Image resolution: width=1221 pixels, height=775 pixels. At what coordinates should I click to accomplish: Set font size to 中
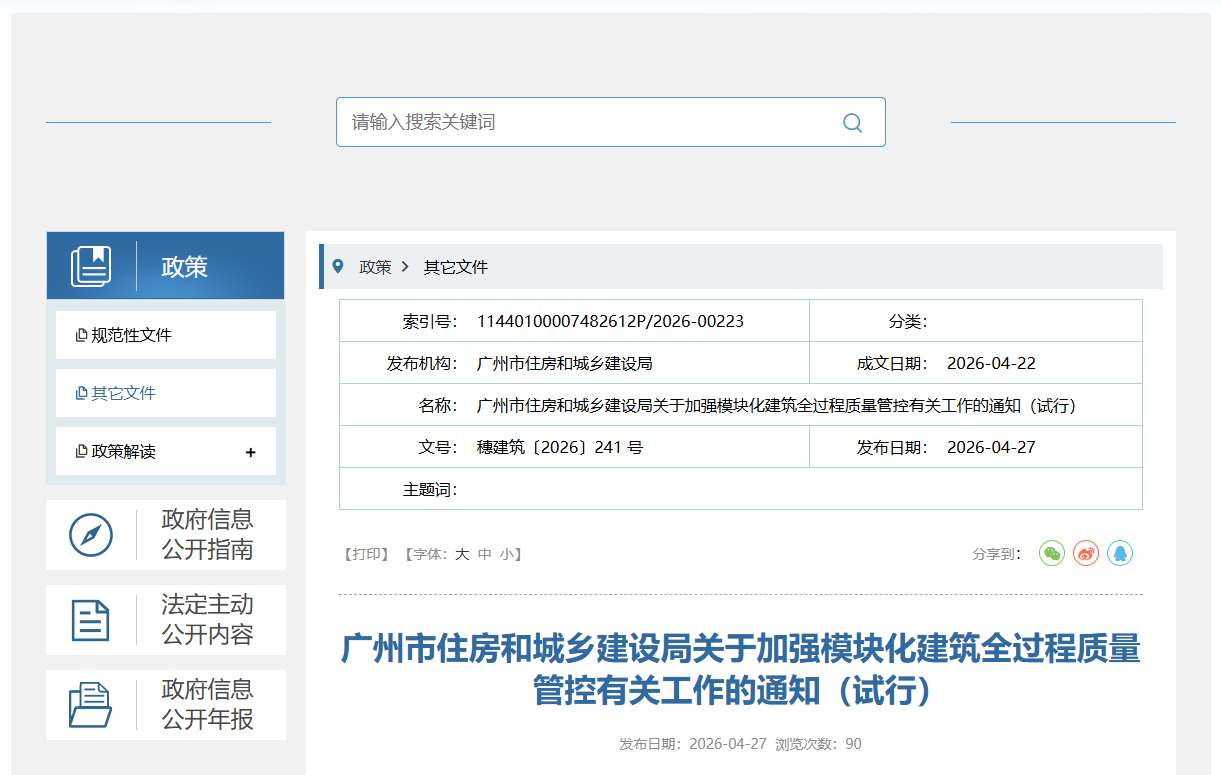click(485, 554)
